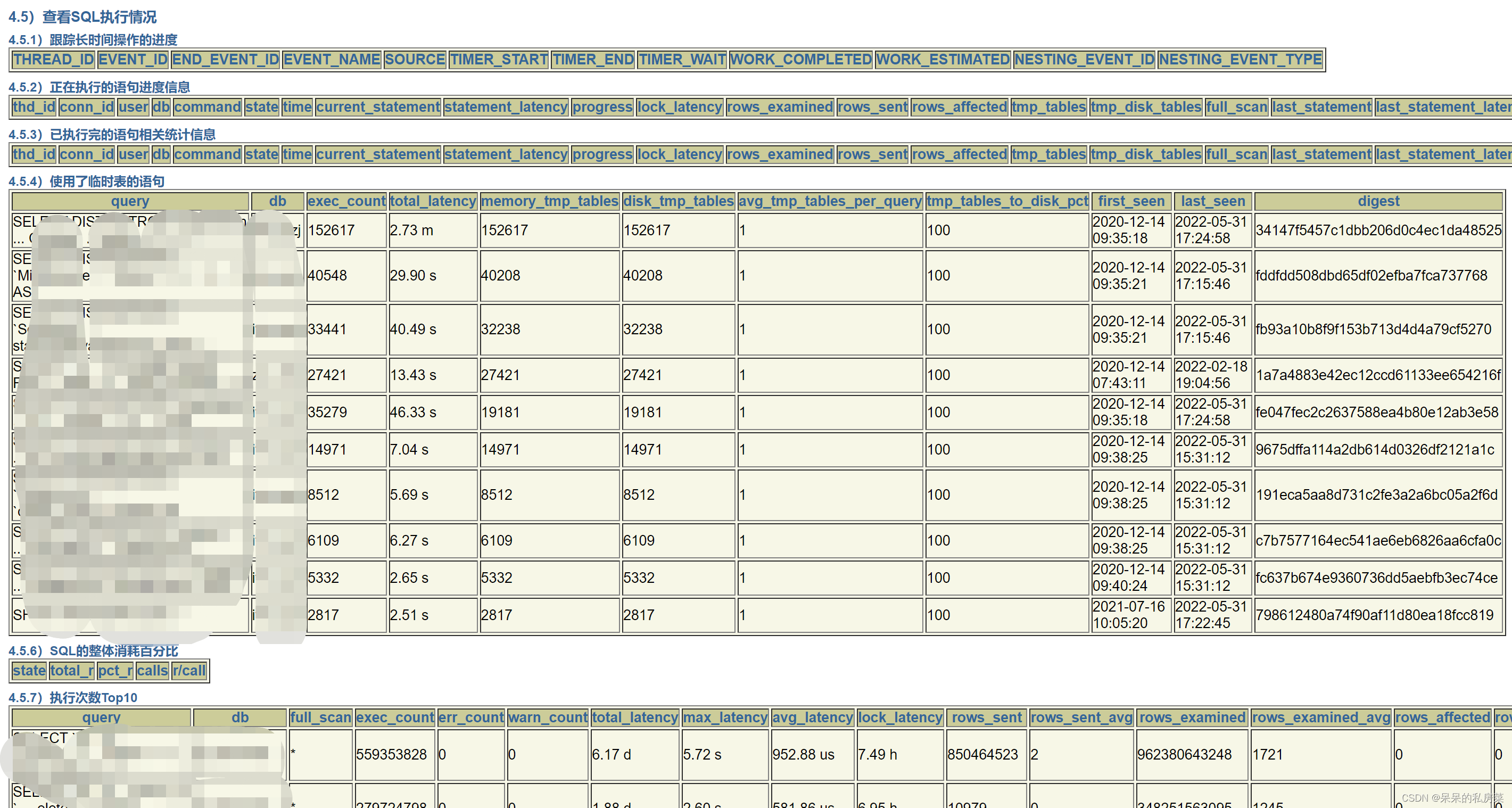Click digest starting with 1a7a4883e42ec12c

click(1378, 375)
